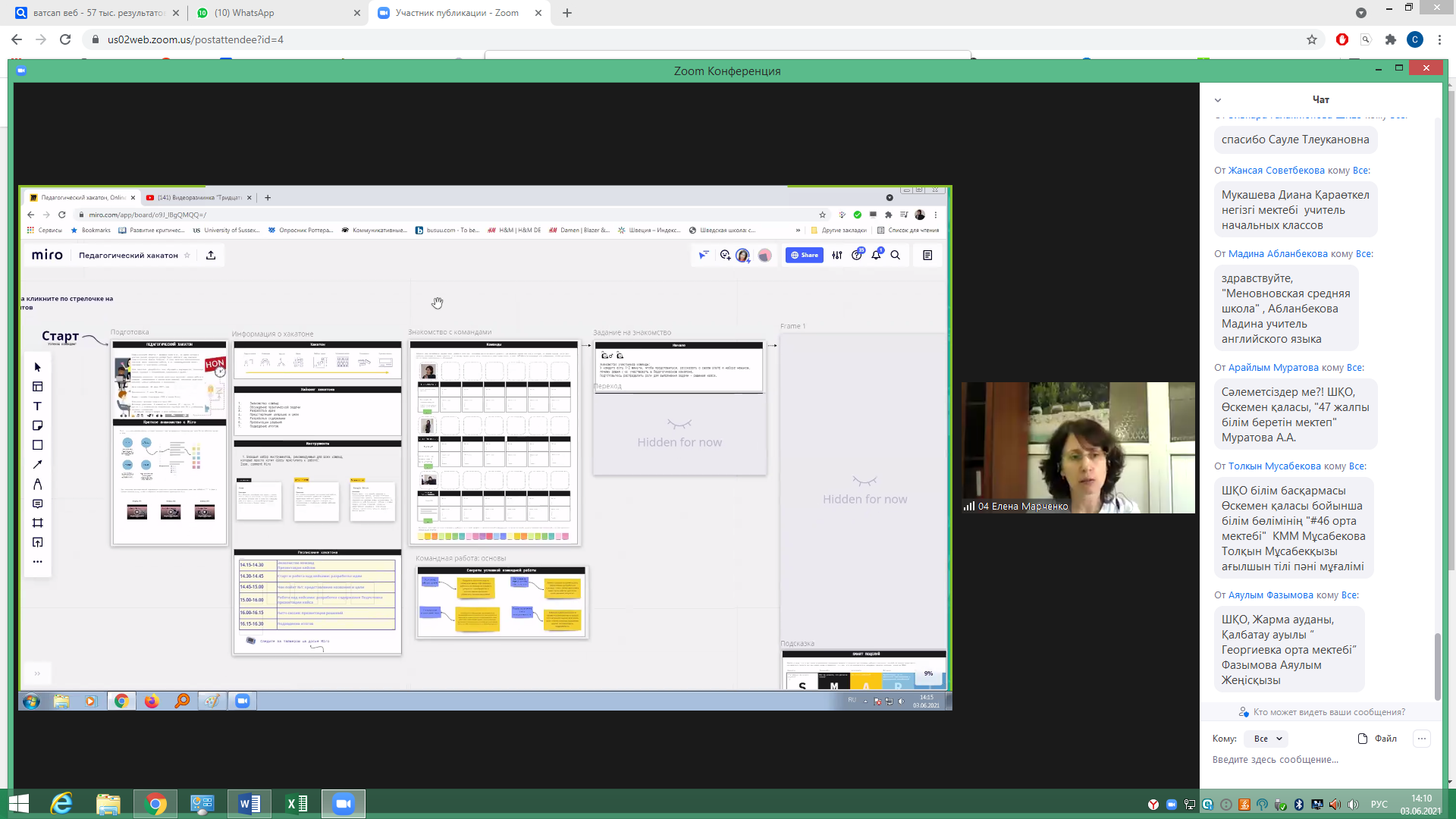Viewport: 1456px width, 819px height.
Task: Open the chat more options ellipsis
Action: click(x=1422, y=739)
